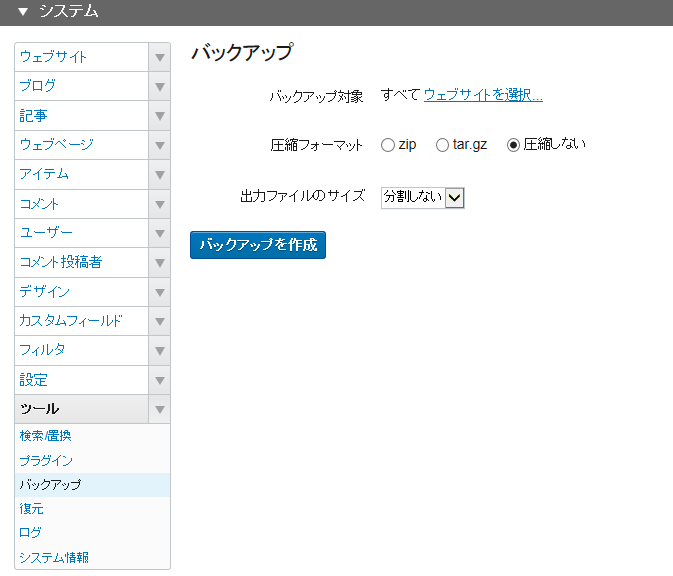Click the ツール sidebar menu heading
673x576 pixels.
coord(82,409)
